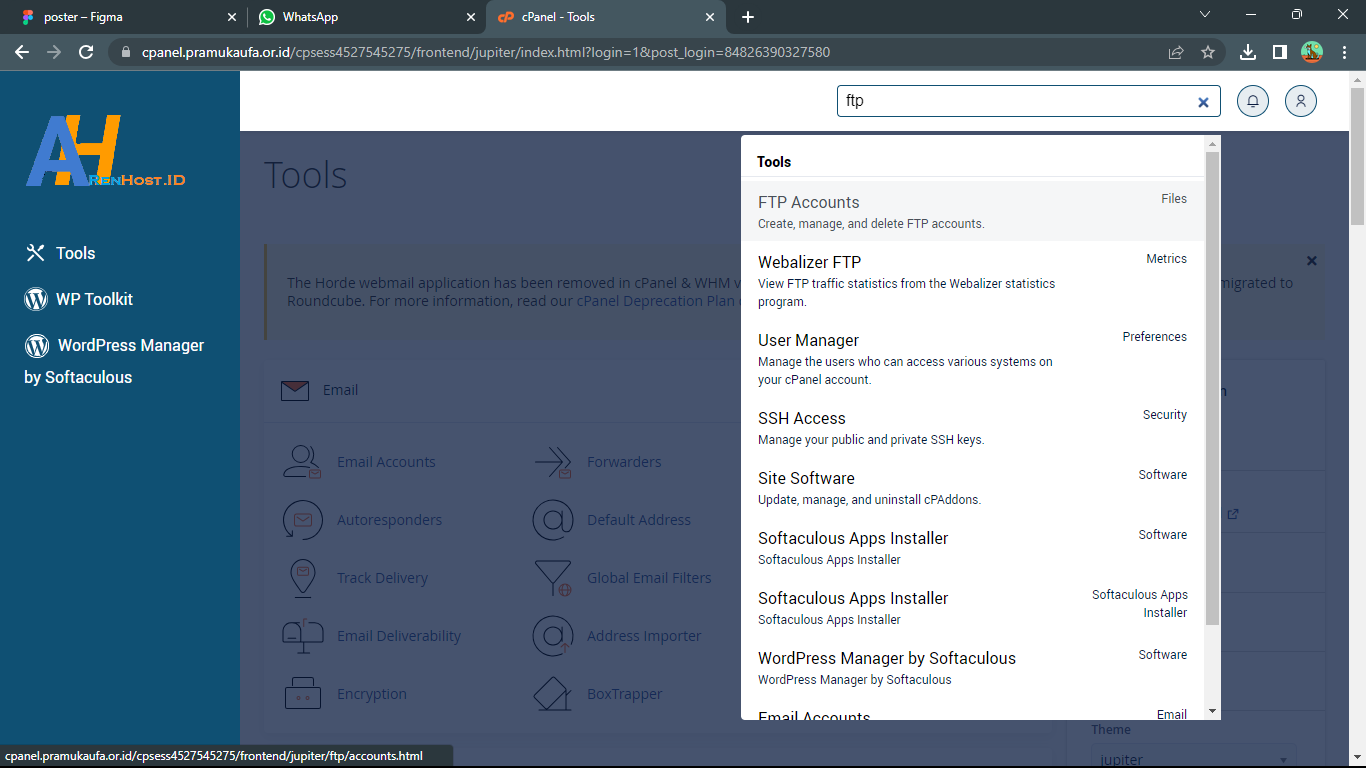Click the search field containing ftp
The width and height of the screenshot is (1366, 769).
pos(1028,101)
